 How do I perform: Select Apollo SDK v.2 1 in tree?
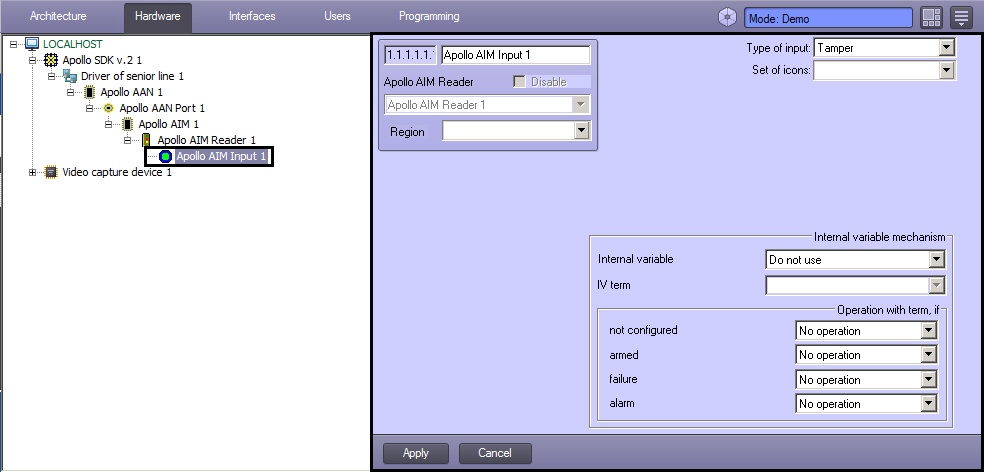pyautogui.click(x=102, y=60)
